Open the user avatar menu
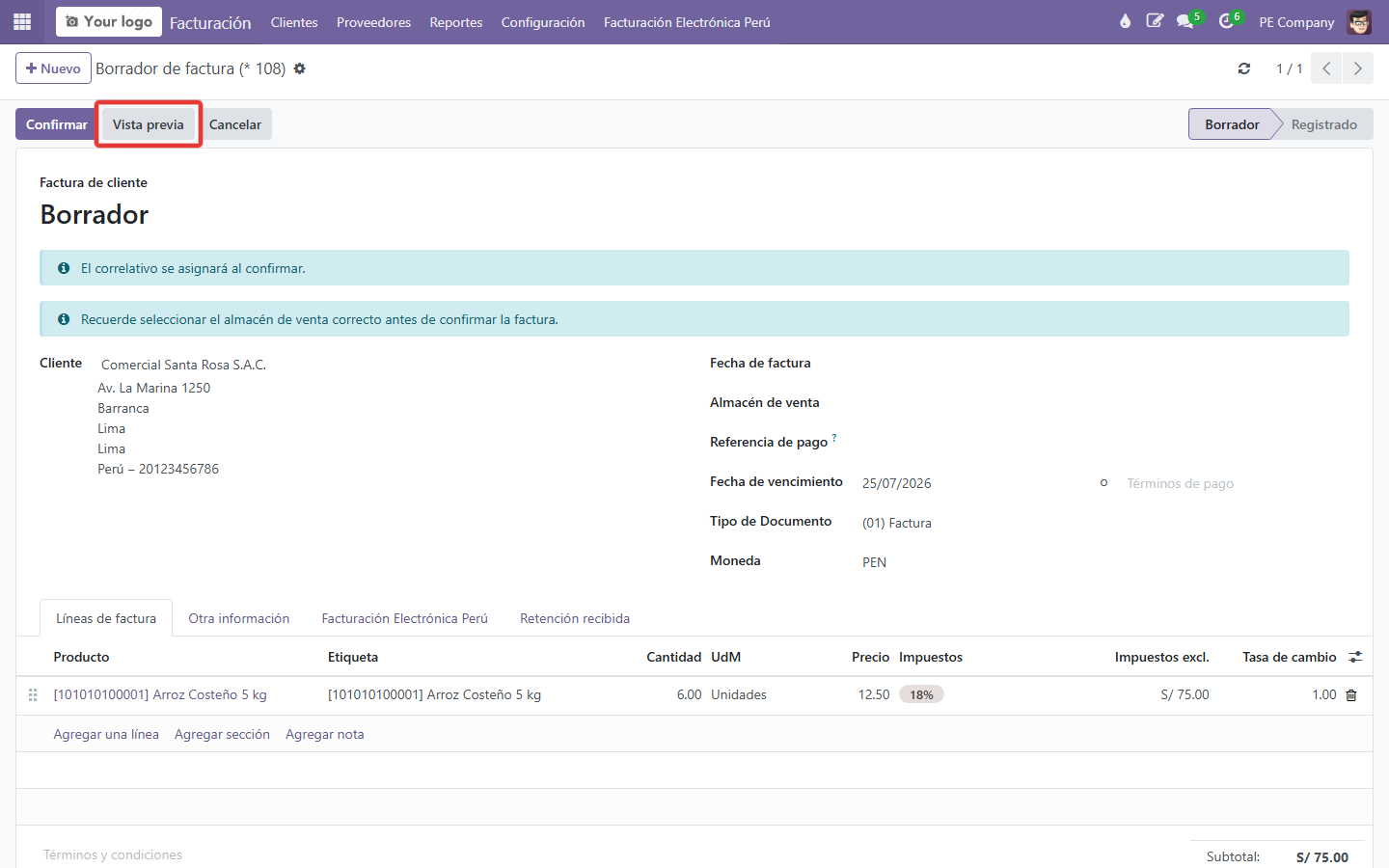Viewport: 1389px width, 868px height. (x=1359, y=21)
